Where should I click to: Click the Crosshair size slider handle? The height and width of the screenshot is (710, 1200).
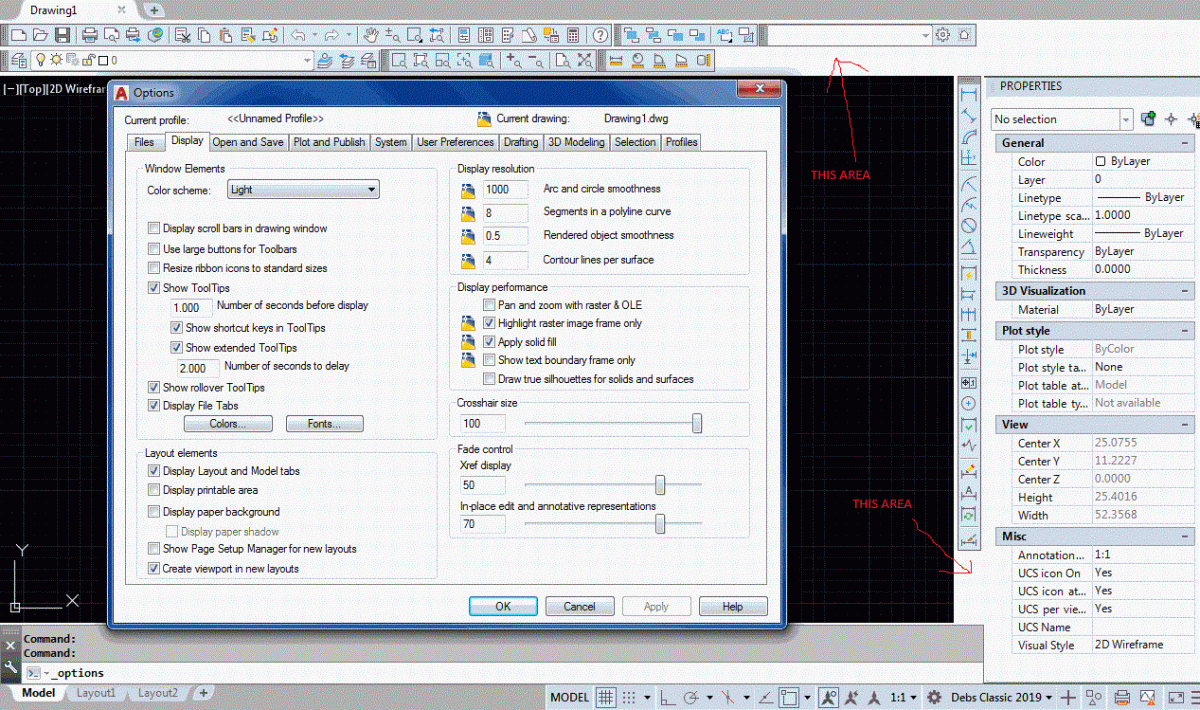point(697,424)
